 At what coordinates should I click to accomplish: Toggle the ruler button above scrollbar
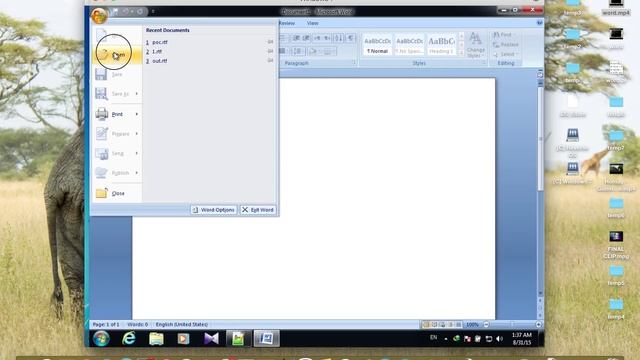click(x=540, y=75)
